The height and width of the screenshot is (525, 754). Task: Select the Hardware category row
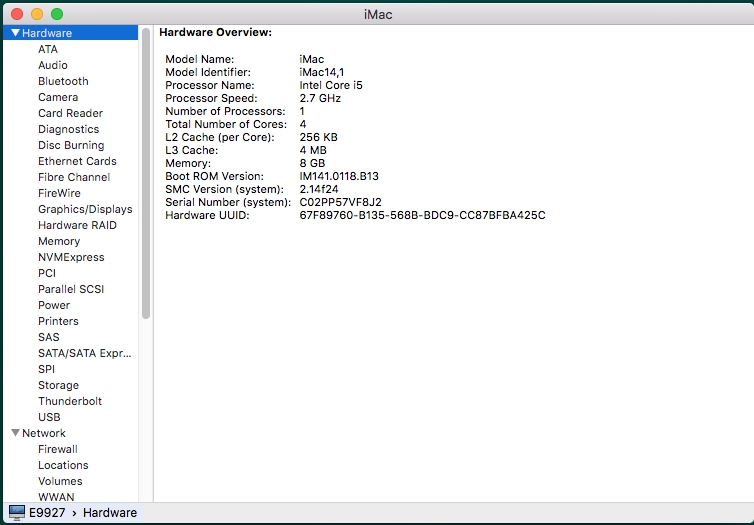click(70, 33)
